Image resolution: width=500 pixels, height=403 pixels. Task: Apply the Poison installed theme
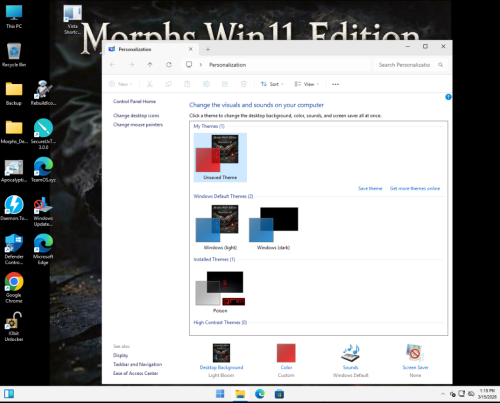coord(220,292)
